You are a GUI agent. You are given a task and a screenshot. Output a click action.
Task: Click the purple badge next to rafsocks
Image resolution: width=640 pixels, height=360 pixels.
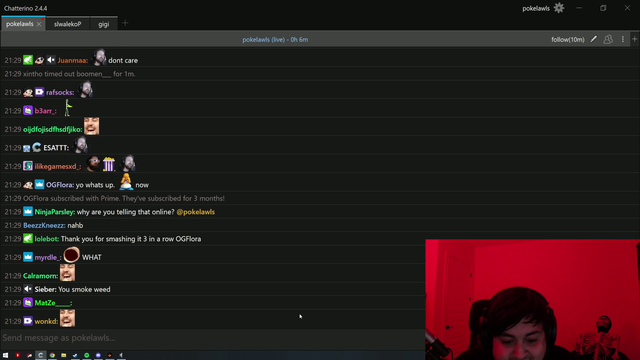39,92
